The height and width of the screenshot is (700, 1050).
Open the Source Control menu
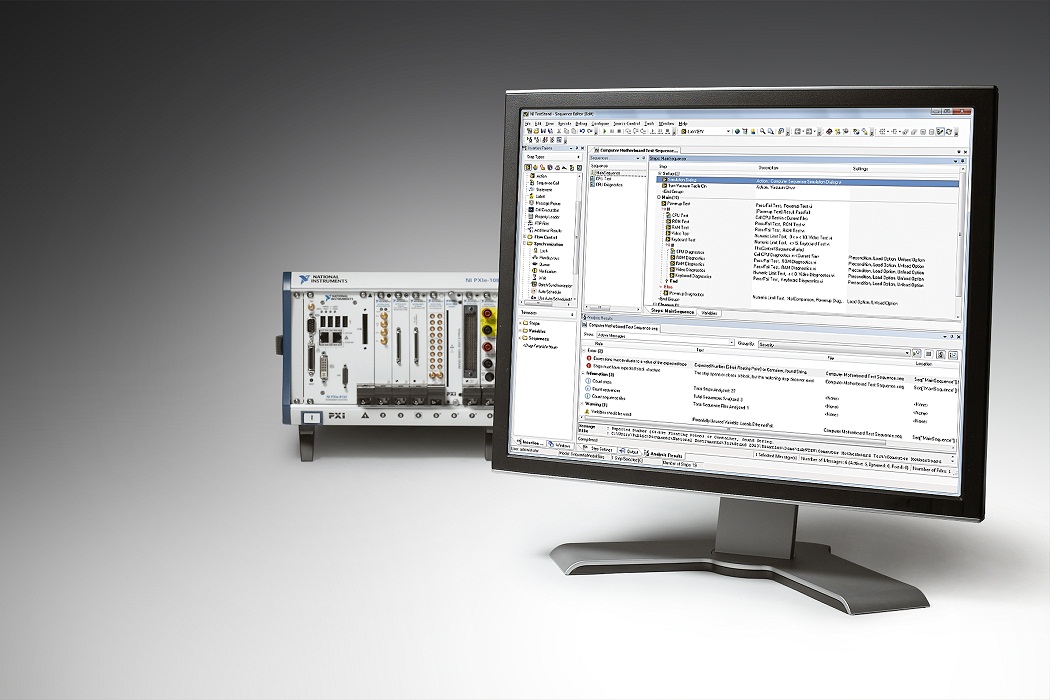click(627, 123)
